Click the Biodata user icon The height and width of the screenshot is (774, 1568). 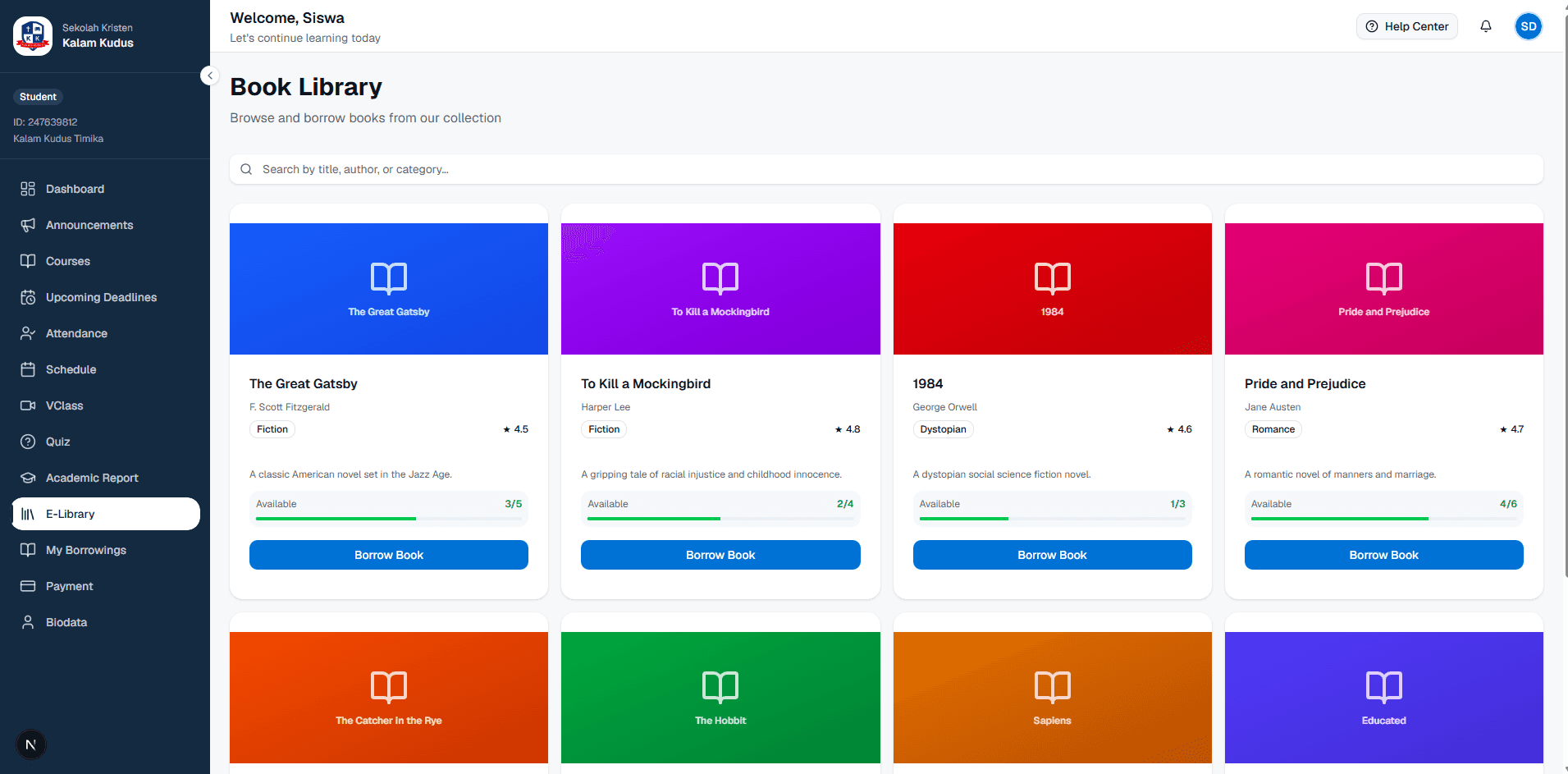point(28,622)
